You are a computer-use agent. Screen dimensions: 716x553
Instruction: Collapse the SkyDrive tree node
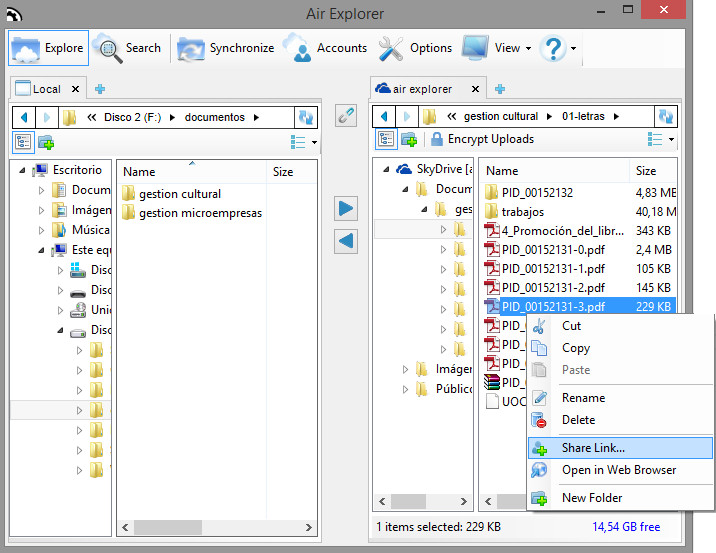pos(386,169)
